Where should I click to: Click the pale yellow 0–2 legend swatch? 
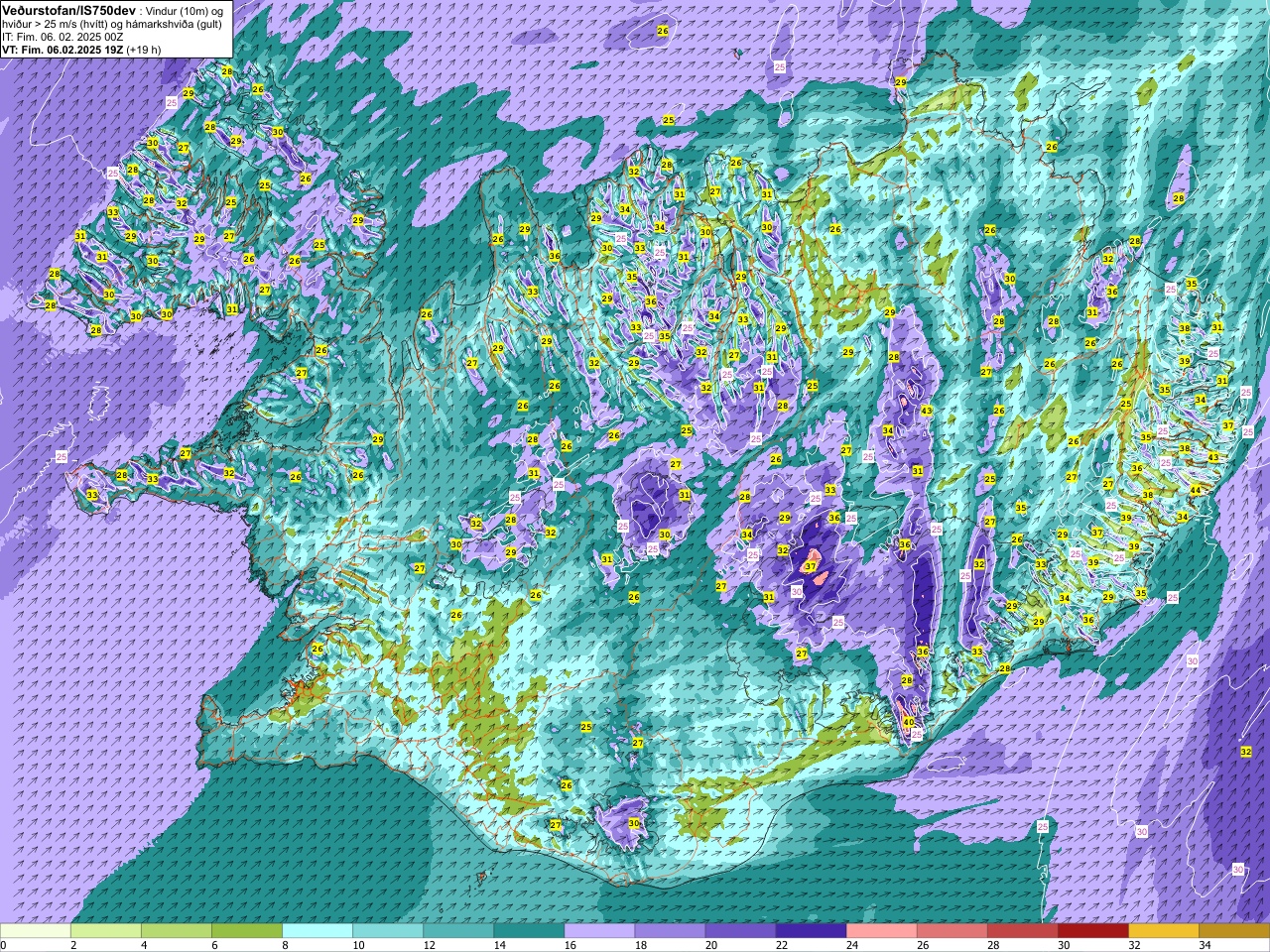[x=36, y=931]
